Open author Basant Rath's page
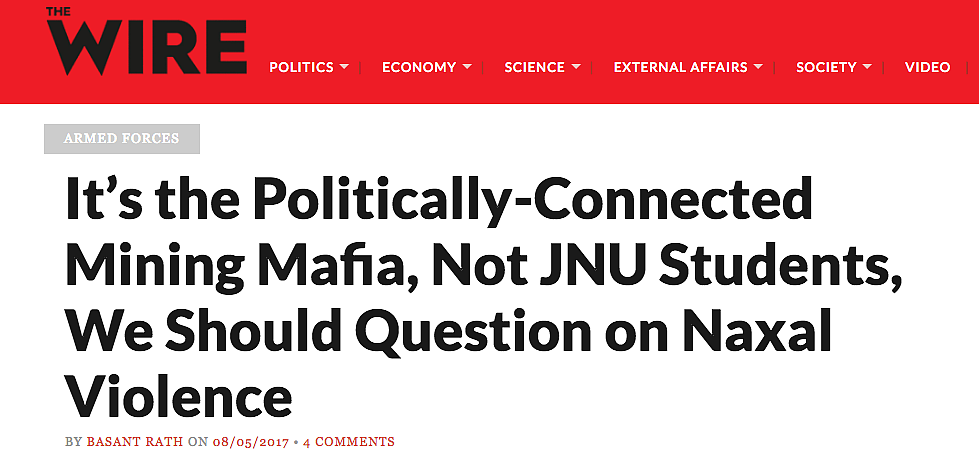 [x=135, y=442]
